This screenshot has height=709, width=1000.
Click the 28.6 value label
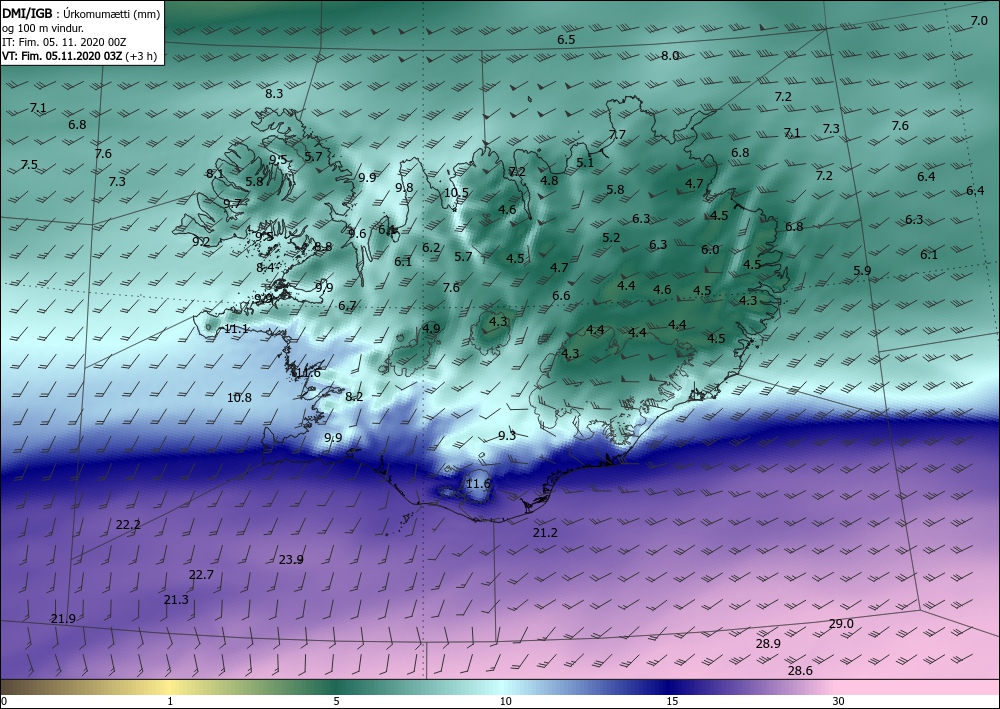[800, 671]
